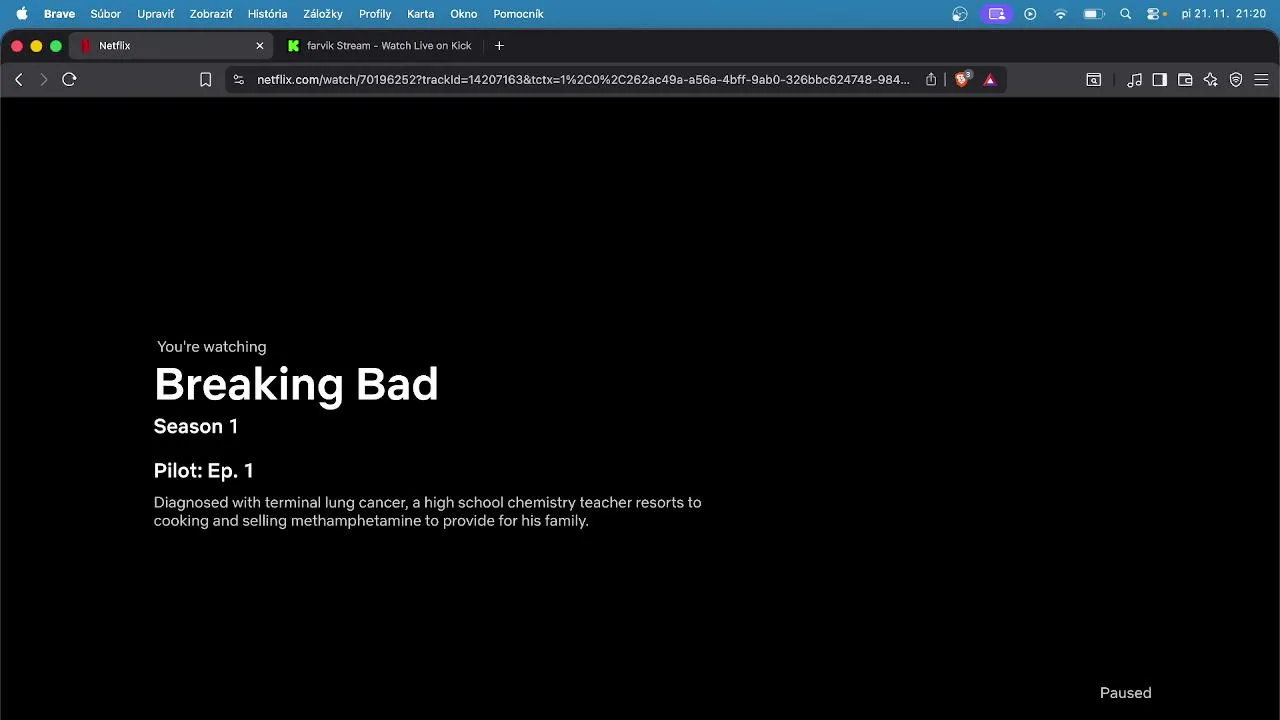
Task: Open the Now Playing menu bar icon
Action: coord(1031,14)
